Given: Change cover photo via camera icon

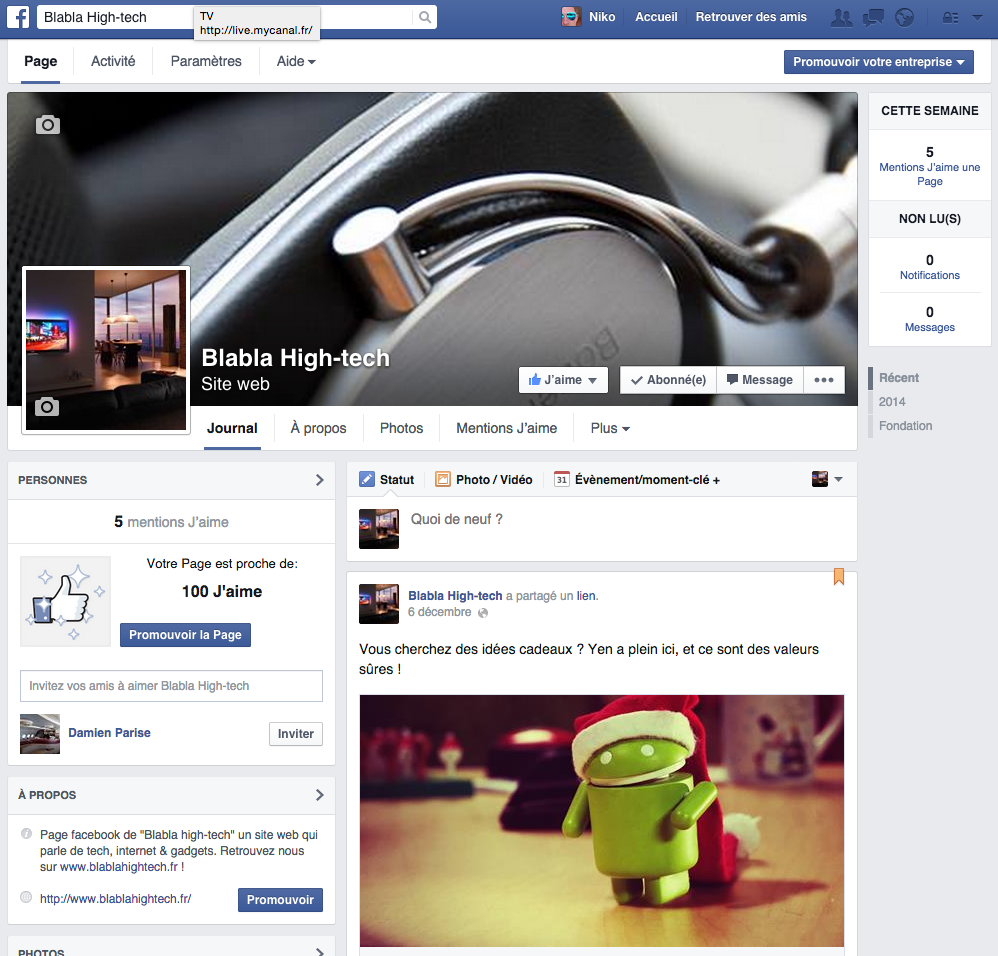Looking at the screenshot, I should tap(48, 125).
